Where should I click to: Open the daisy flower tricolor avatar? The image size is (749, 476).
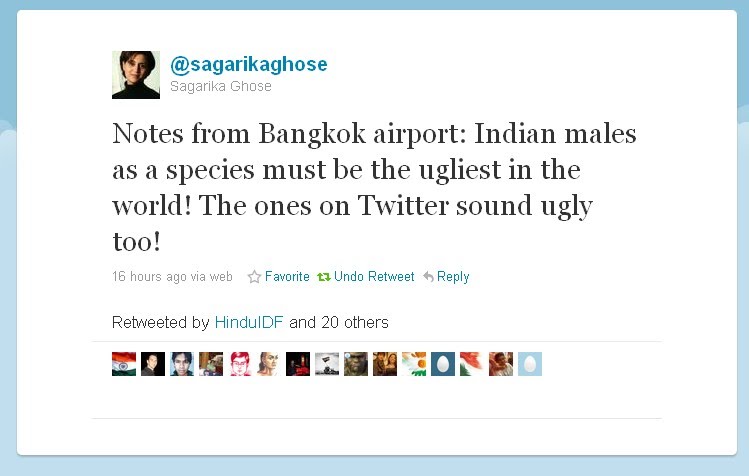click(x=414, y=364)
